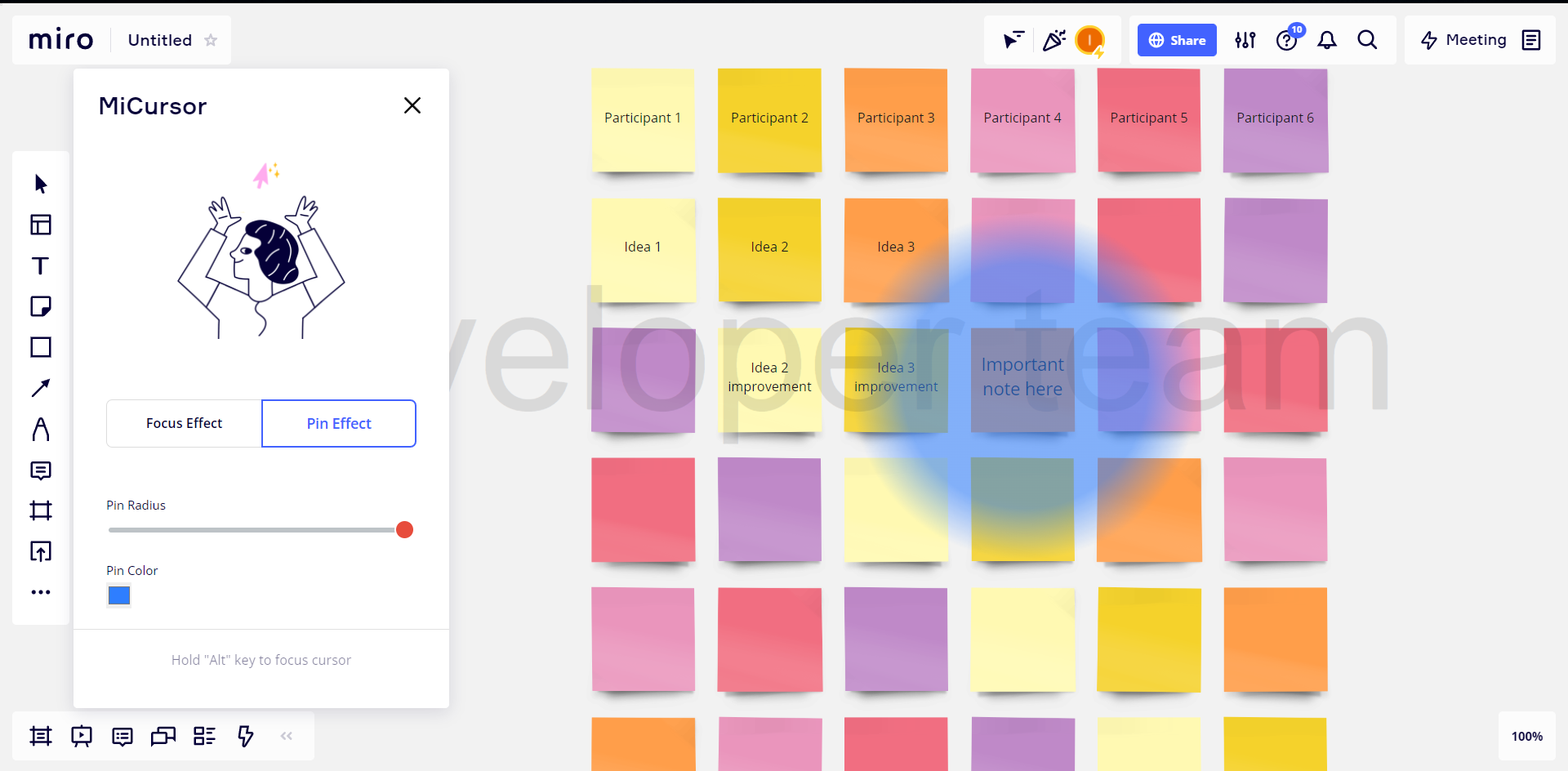Star the Untitled board

211,40
